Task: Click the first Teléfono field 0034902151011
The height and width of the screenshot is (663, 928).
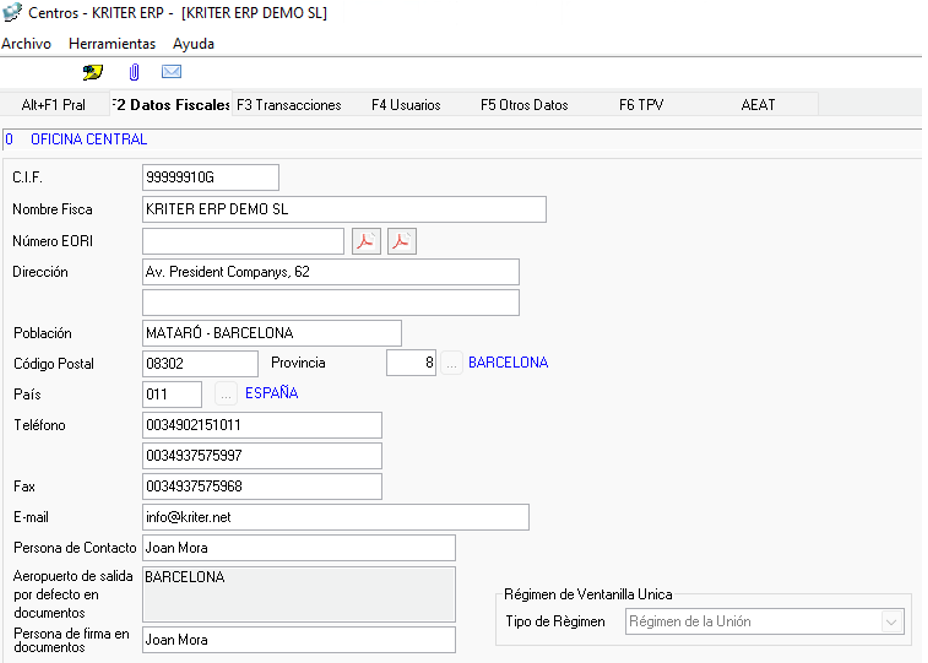Action: coord(262,425)
